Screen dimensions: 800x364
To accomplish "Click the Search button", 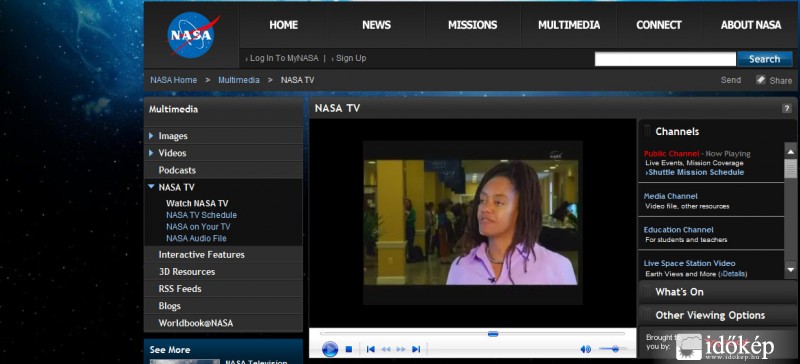I will 764,59.
